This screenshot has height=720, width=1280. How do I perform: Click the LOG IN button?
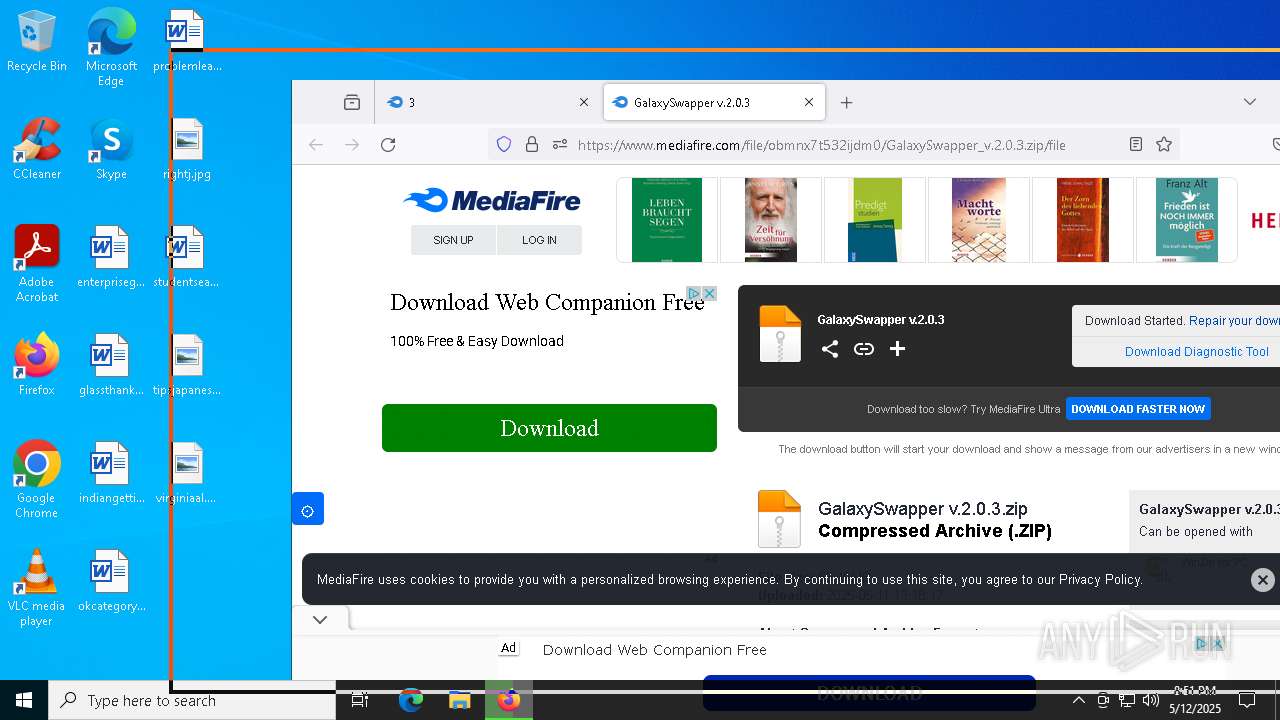click(539, 240)
